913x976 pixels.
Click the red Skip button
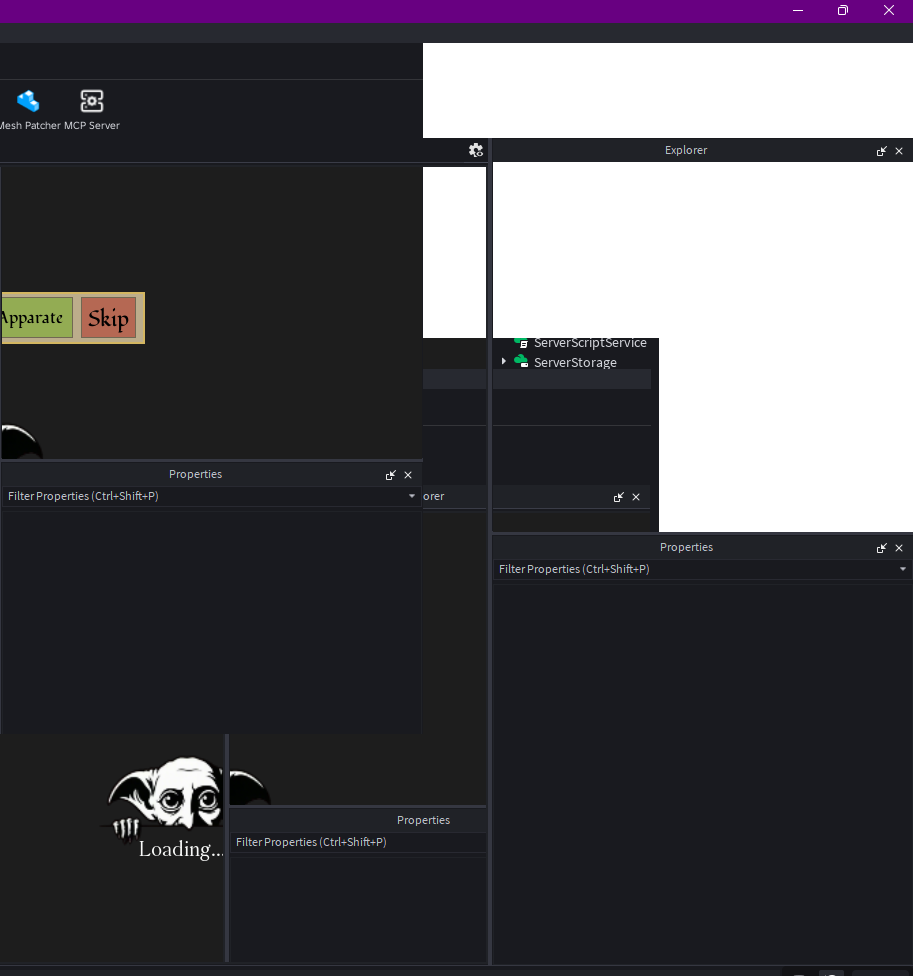point(108,317)
